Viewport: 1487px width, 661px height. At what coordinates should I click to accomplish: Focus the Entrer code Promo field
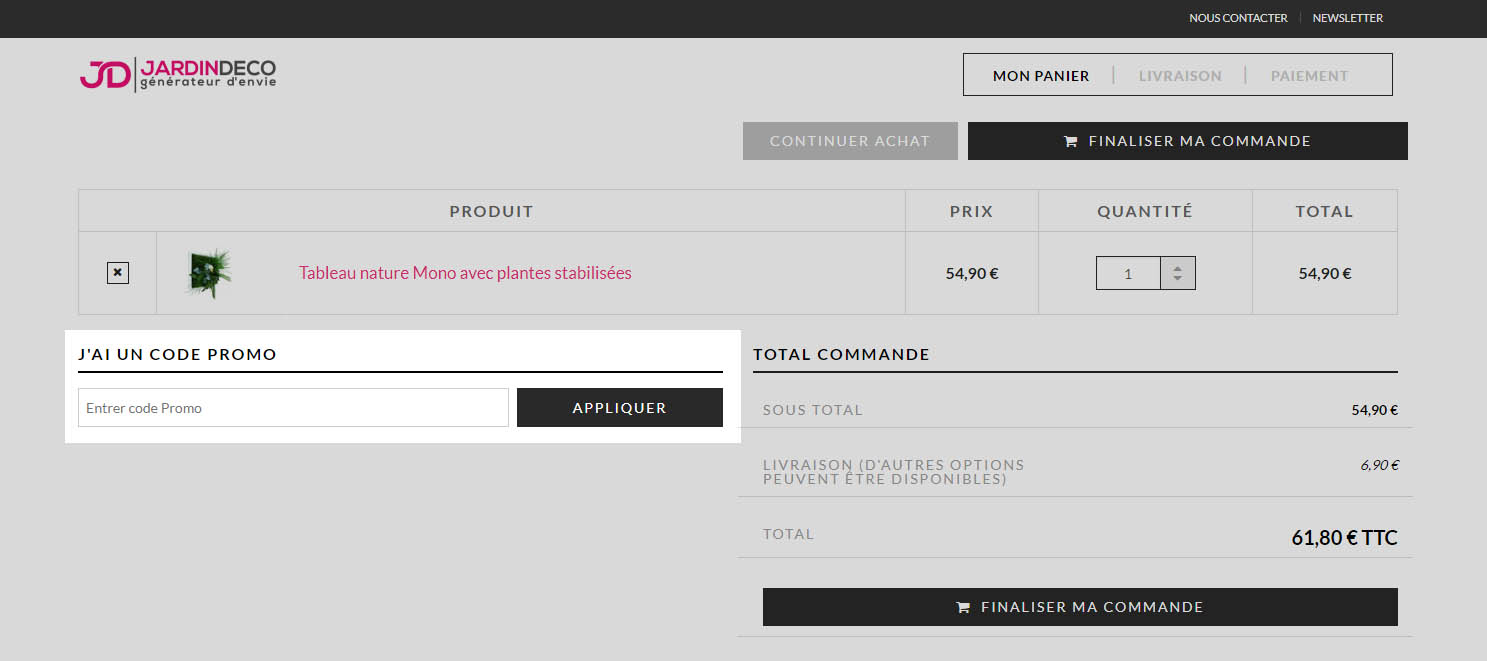293,408
